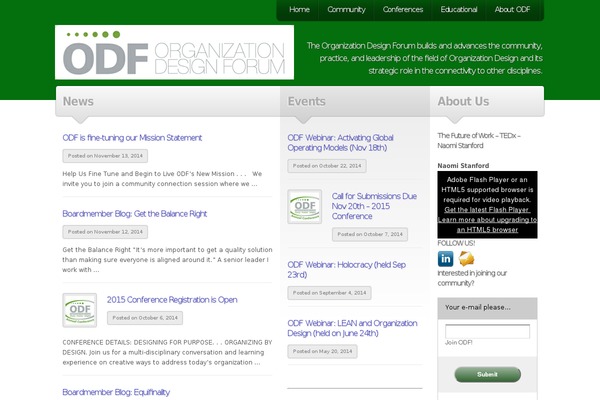Click the 'Naomi Stanford' bold heading

463,166
